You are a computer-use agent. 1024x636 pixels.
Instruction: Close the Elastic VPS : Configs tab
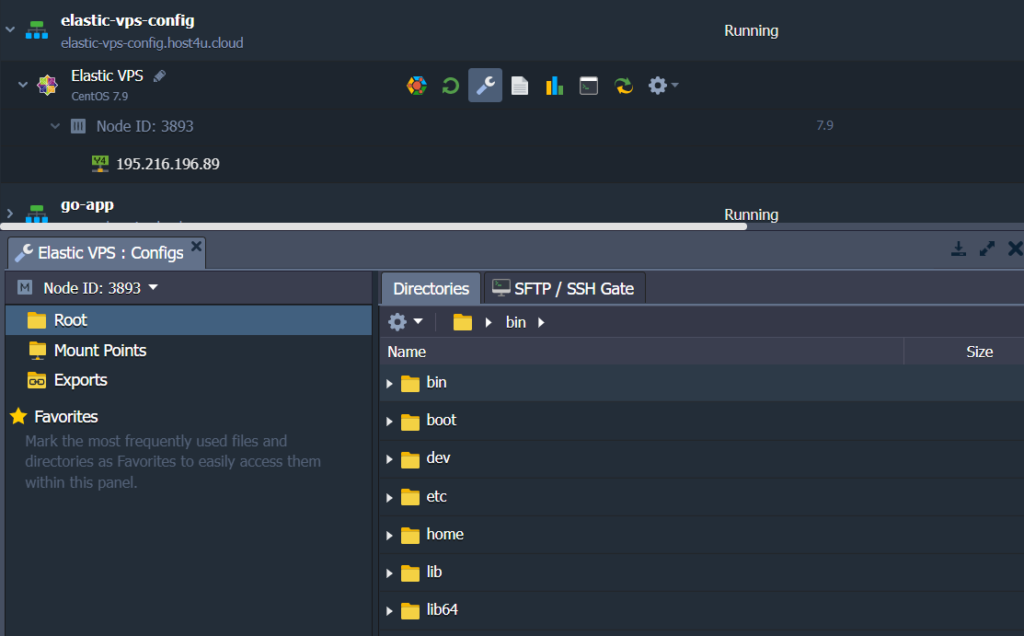click(x=196, y=246)
